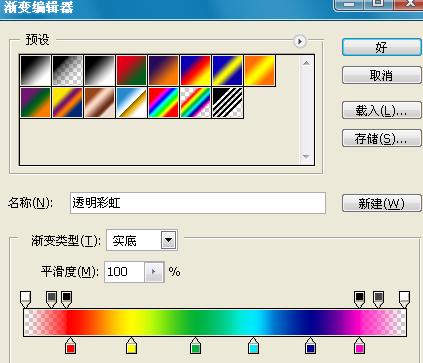The image size is (423, 363).
Task: Select the black opacity stop above red
Action: coord(67,299)
